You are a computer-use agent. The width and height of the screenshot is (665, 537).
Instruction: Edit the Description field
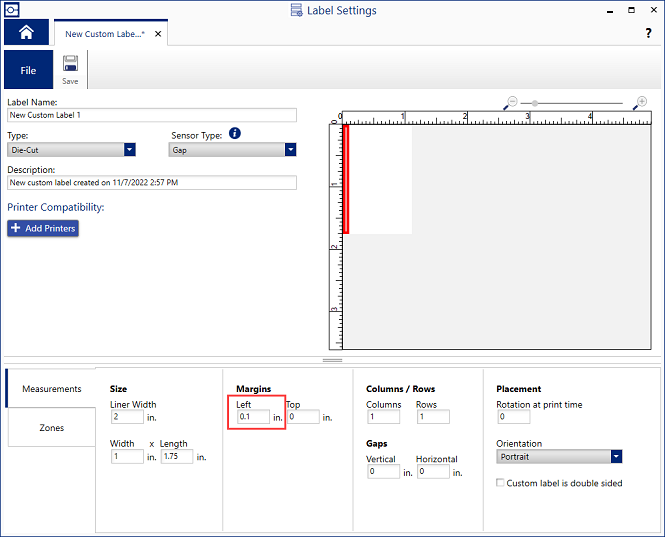(x=152, y=183)
